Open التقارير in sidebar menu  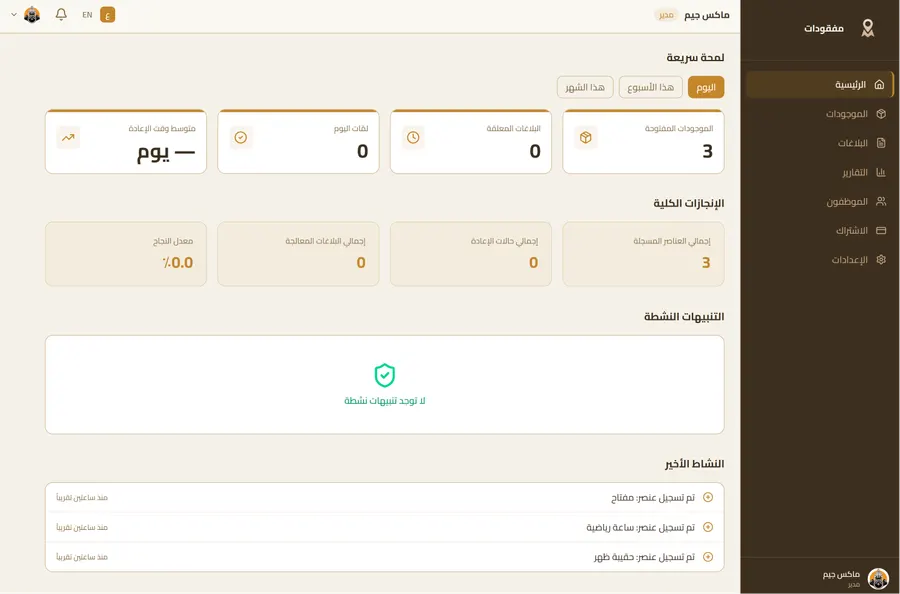(x=820, y=172)
